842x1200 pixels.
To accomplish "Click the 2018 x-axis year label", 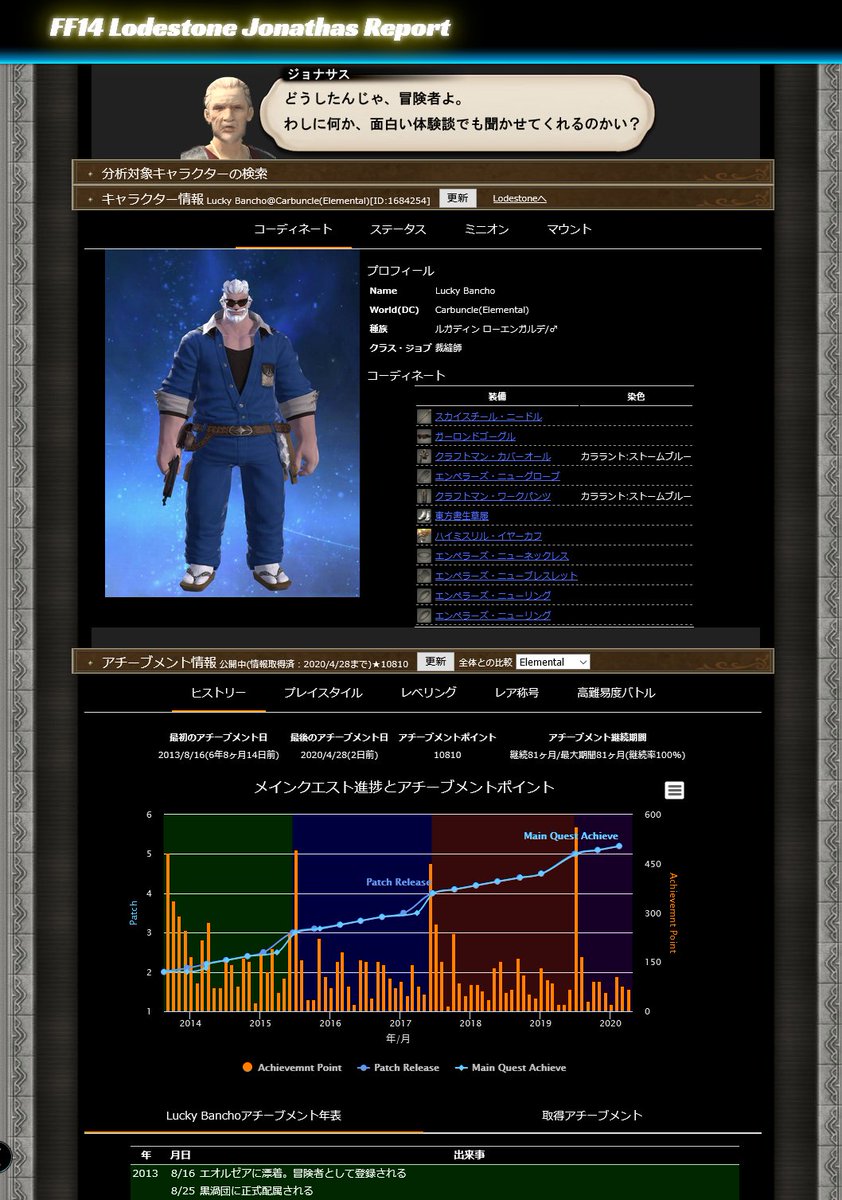I will [470, 1023].
